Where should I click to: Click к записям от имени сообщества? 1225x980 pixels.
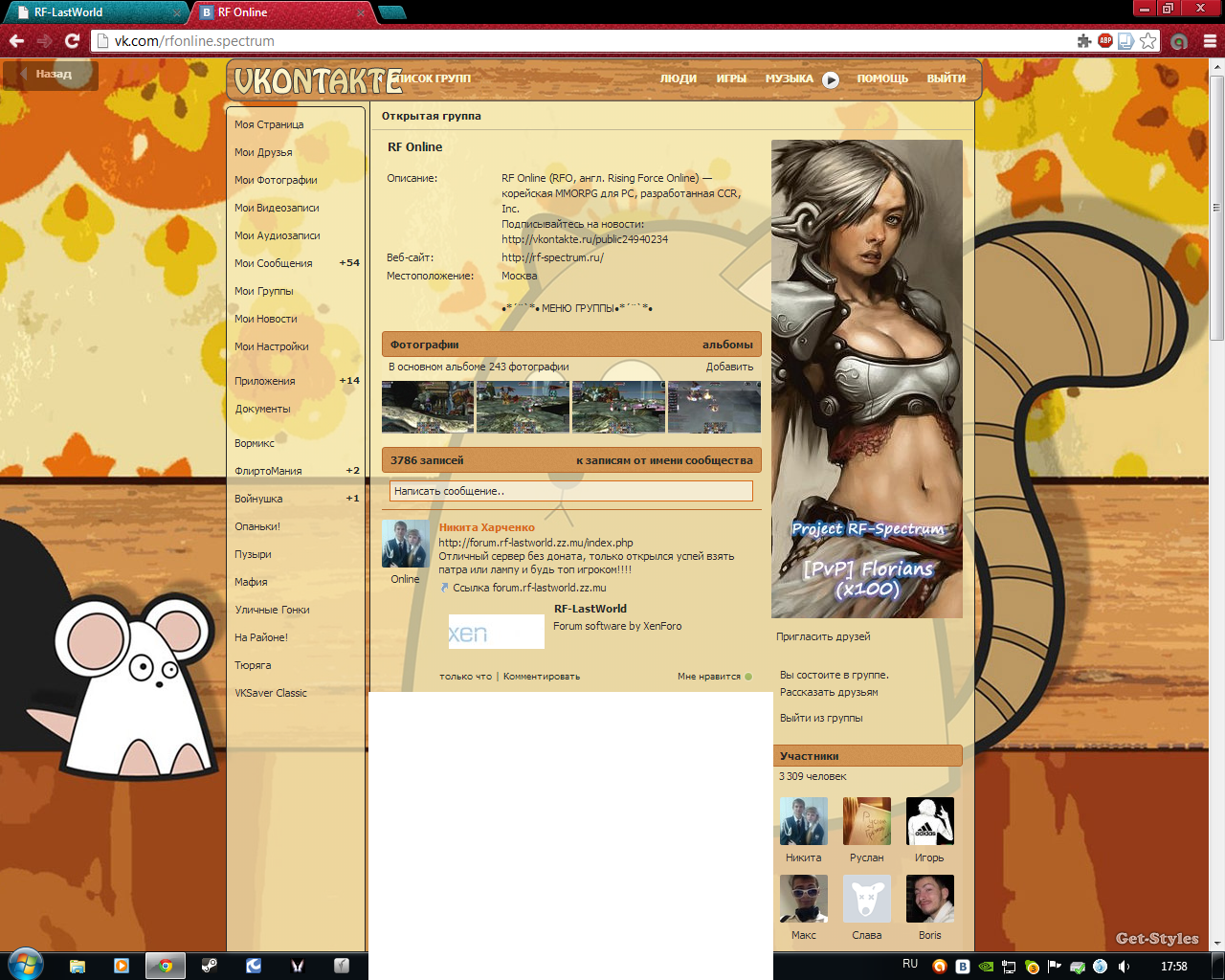[664, 460]
